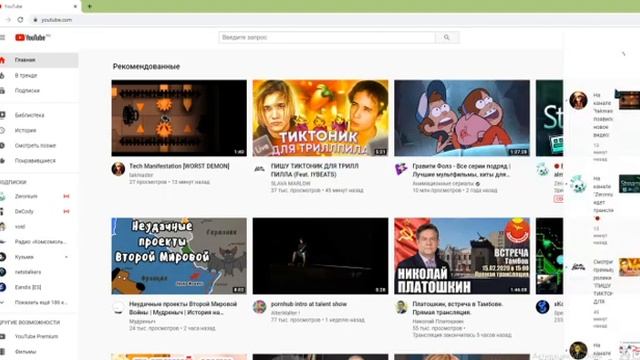The image size is (640, 360).
Task: Click talent show video channel avatar
Action: [260, 307]
